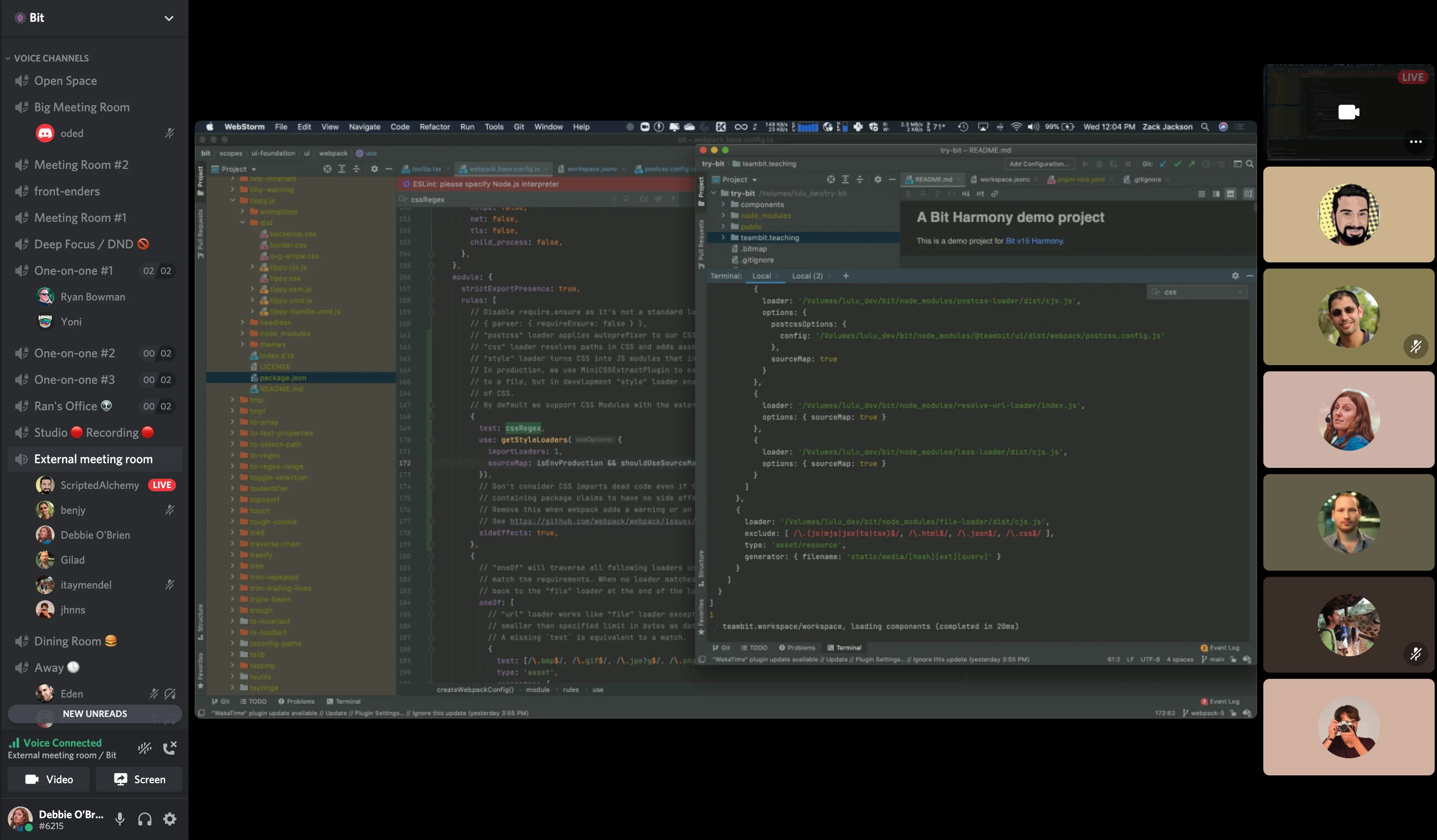
Task: Click ScriptedAlchemy's LIVE badge
Action: click(x=161, y=485)
